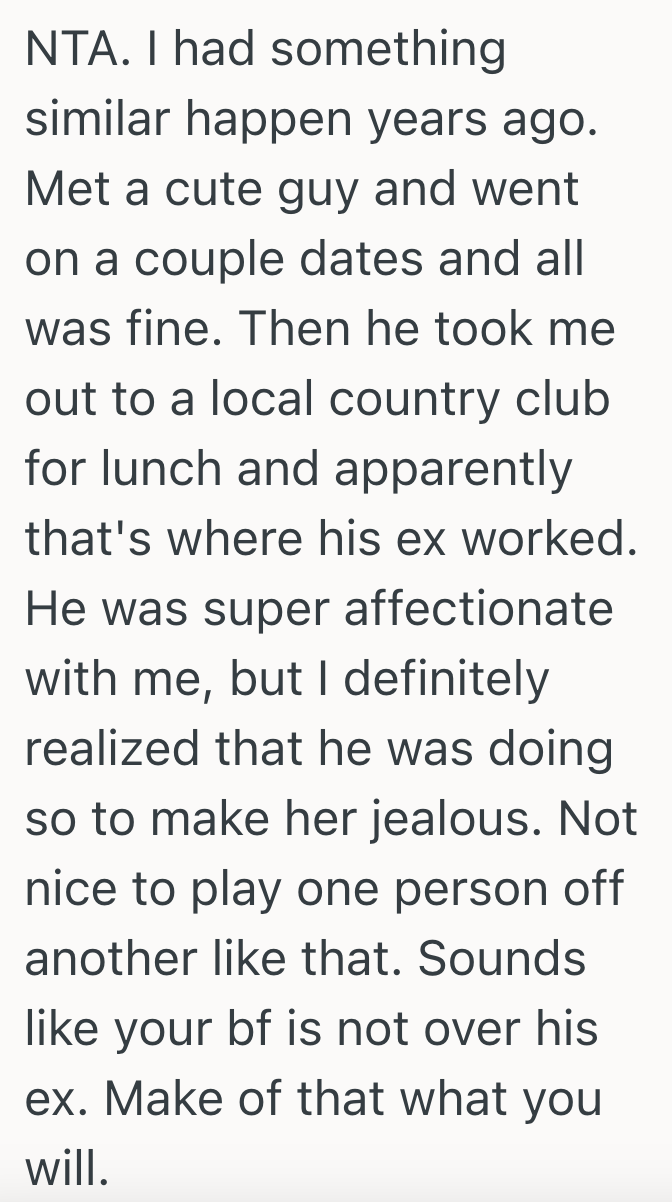Screen dimensions: 672x1202
Task: Click the word "another" in the comment
Action: [x=111, y=960]
